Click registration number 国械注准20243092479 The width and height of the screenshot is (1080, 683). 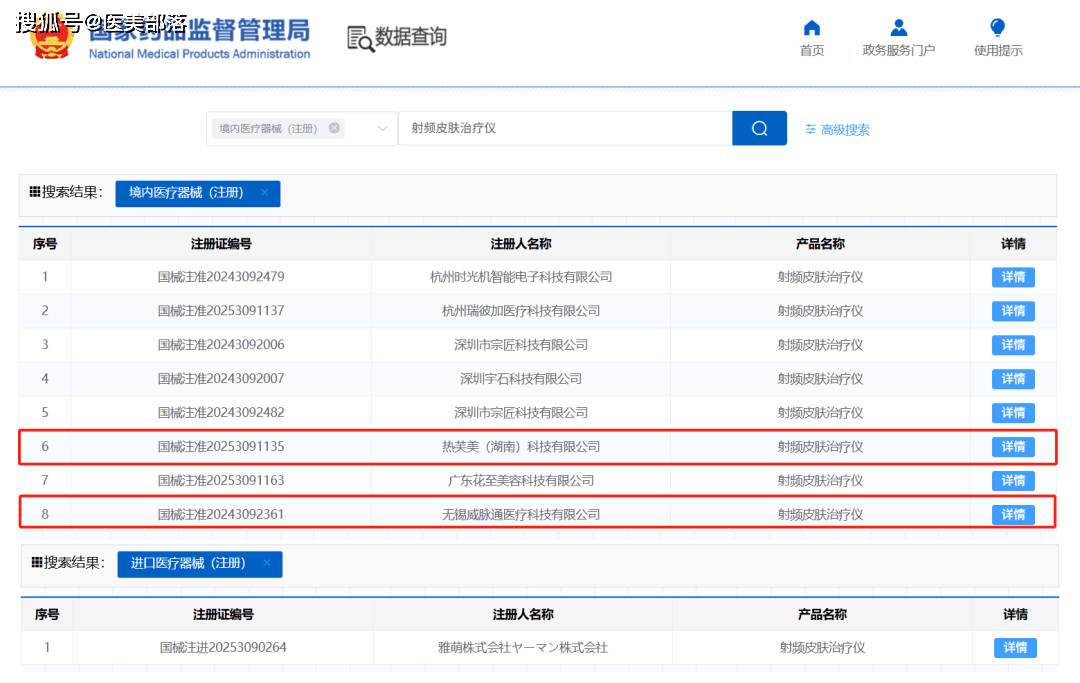click(x=221, y=277)
